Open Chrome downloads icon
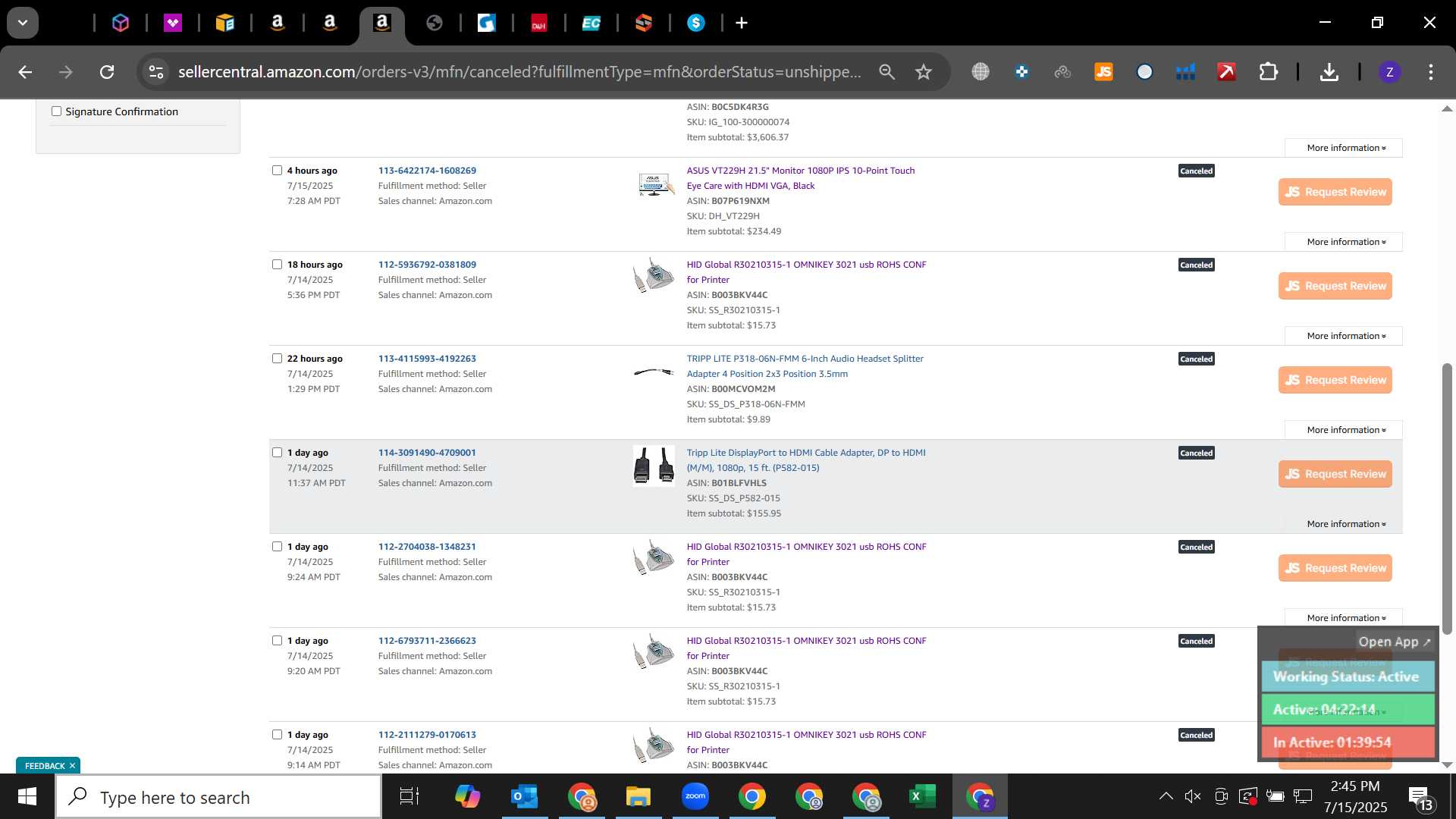Image resolution: width=1456 pixels, height=819 pixels. (x=1329, y=72)
